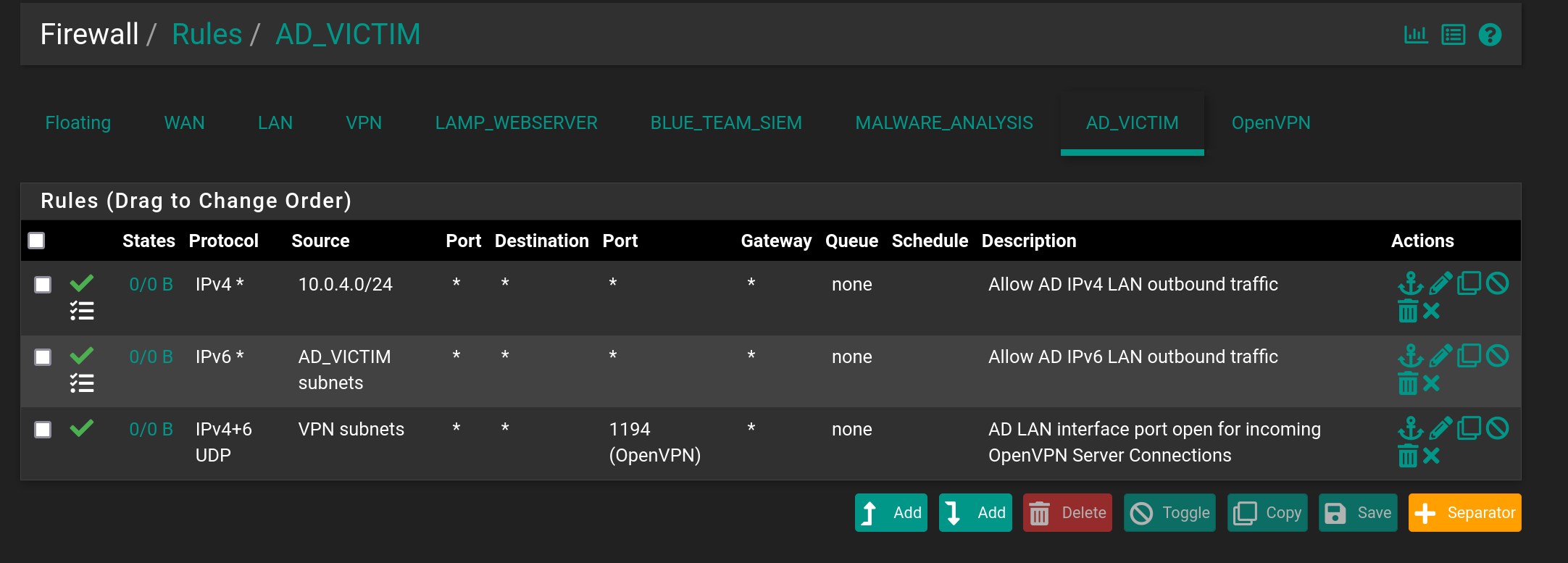This screenshot has width=1568, height=563.
Task: Show advanced options icon on IPv4 rule
Action: coord(82,312)
